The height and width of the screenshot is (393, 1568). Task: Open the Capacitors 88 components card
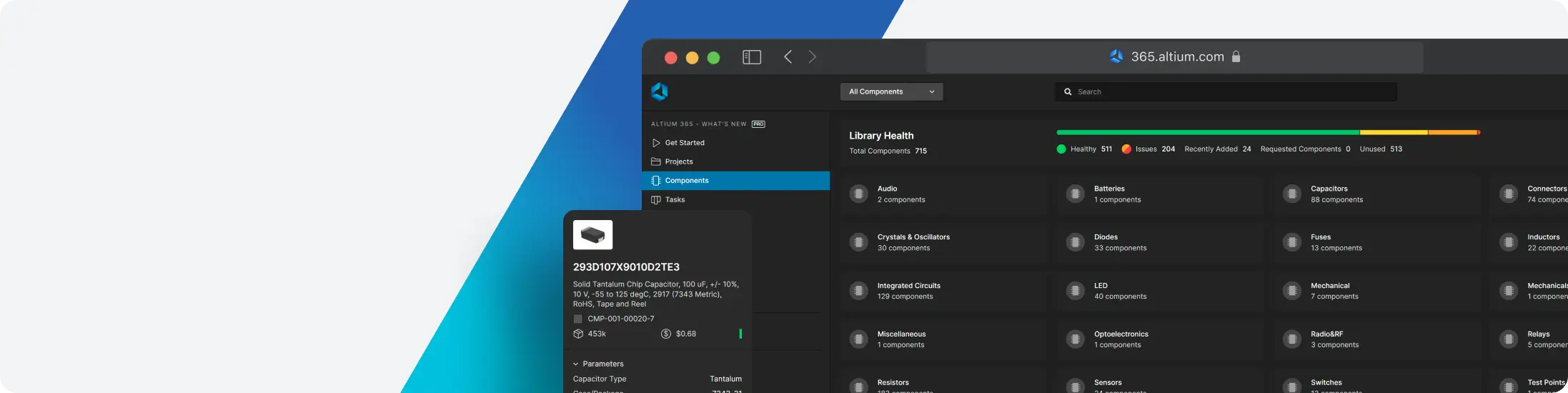1376,194
